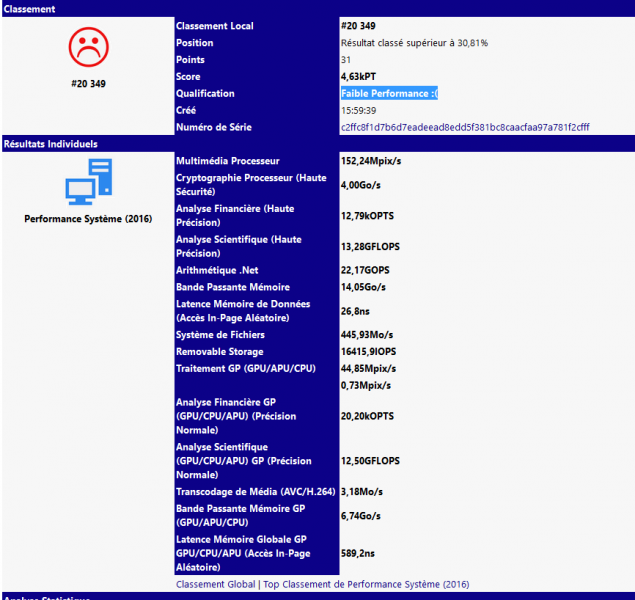635x600 pixels.
Task: Open the Classement Global link
Action: (x=215, y=584)
